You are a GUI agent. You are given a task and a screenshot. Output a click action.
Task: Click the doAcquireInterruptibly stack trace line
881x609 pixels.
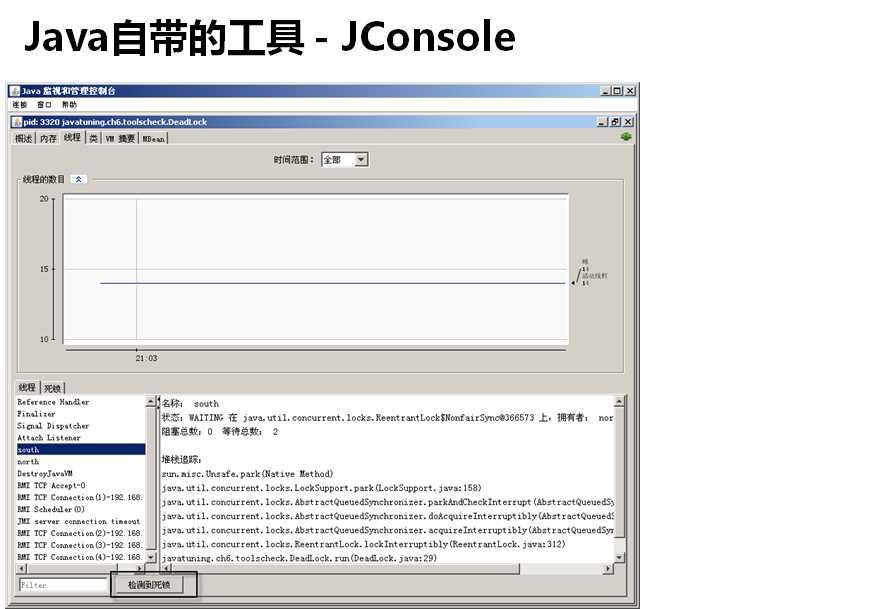(x=388, y=516)
